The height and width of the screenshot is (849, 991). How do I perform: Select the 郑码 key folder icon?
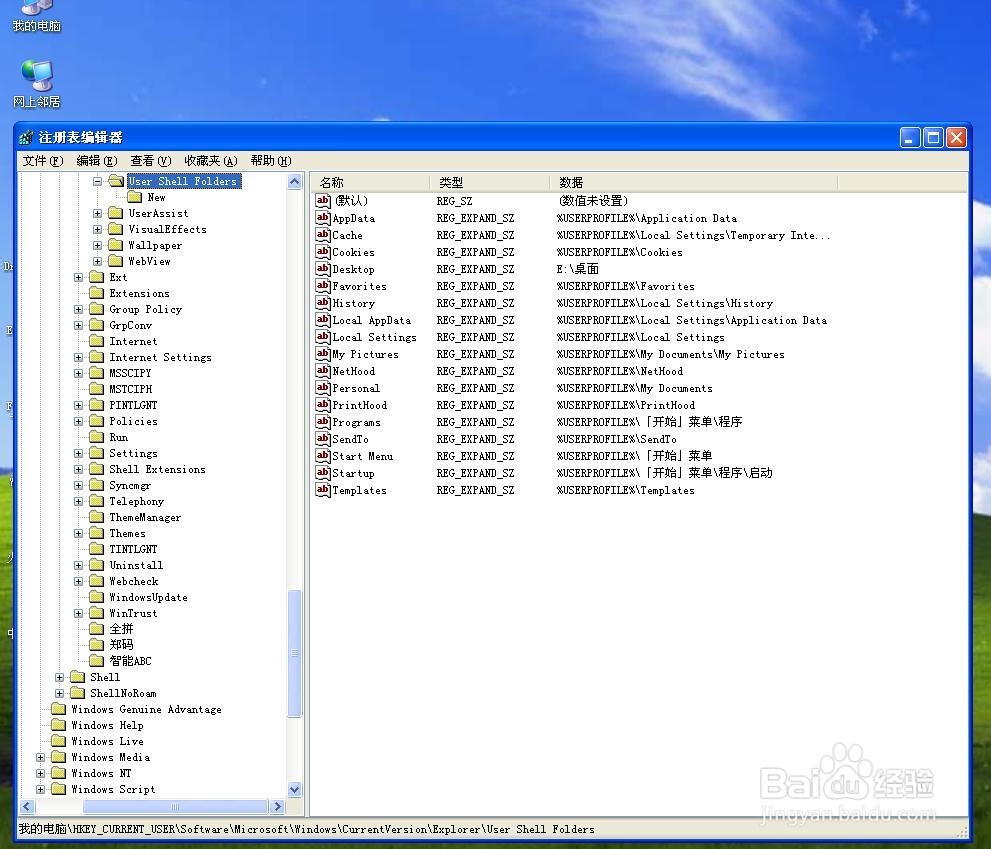[x=97, y=645]
